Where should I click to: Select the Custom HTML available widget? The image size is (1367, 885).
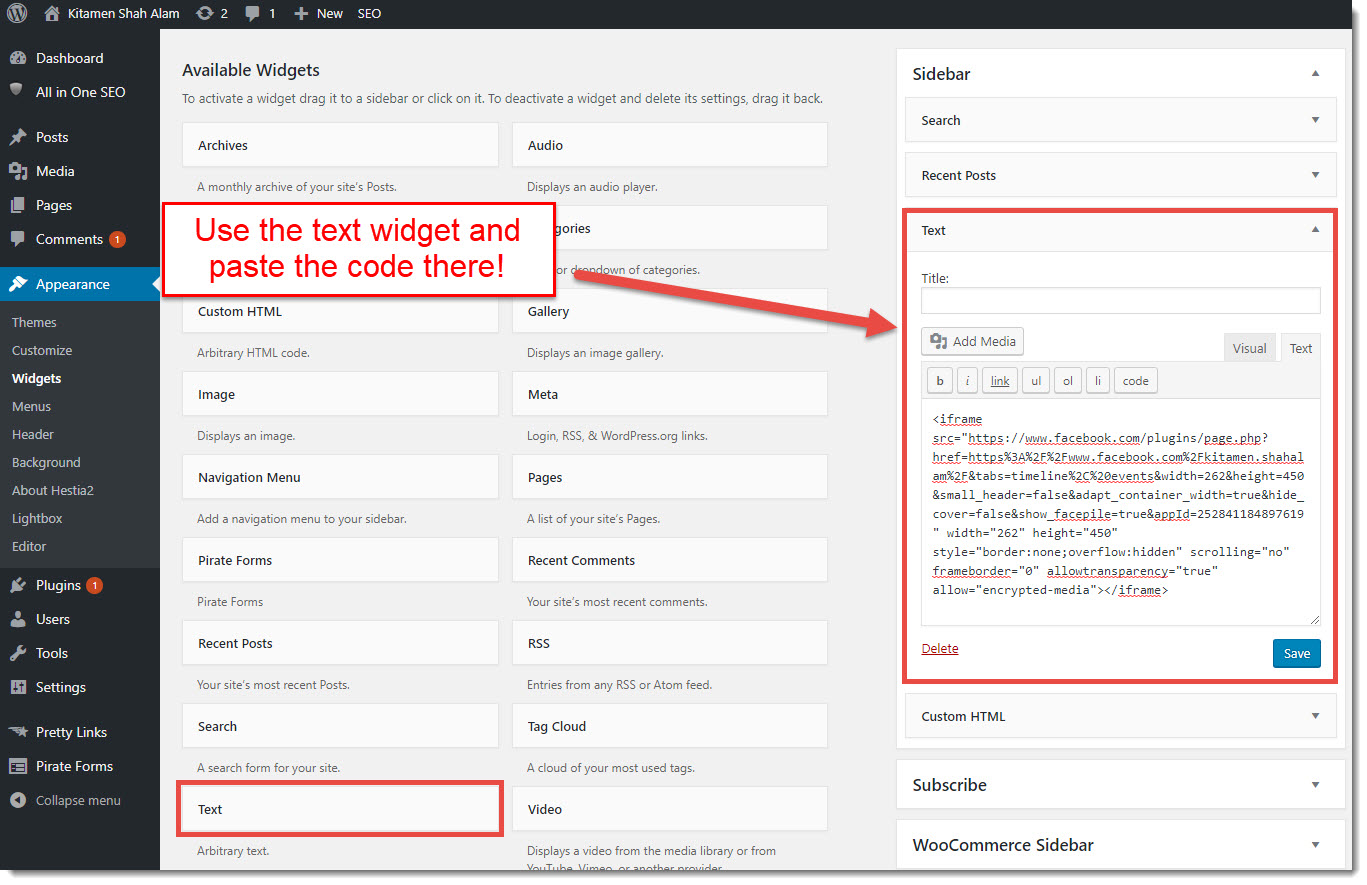click(340, 311)
